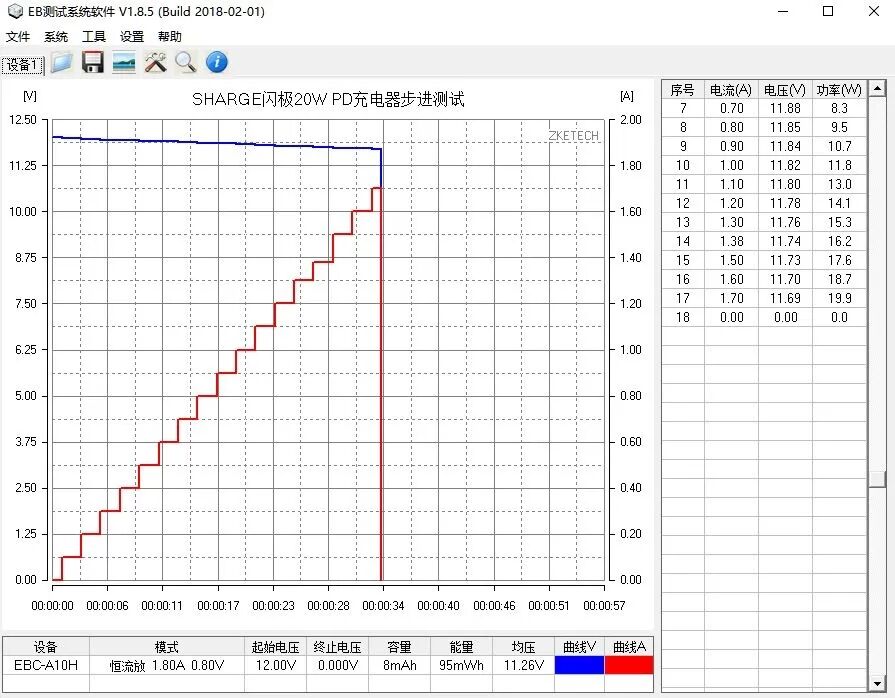Click the 0.000V end voltage cell

(x=337, y=665)
